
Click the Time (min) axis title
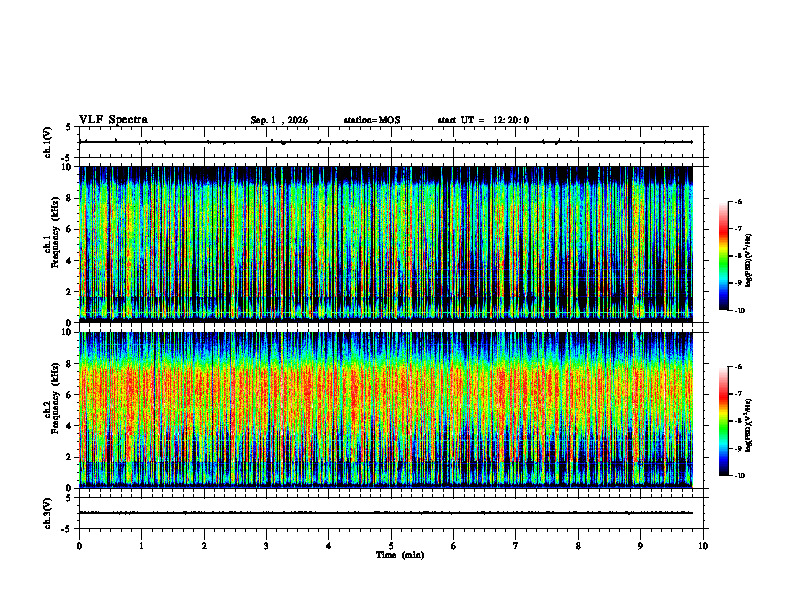click(400, 555)
